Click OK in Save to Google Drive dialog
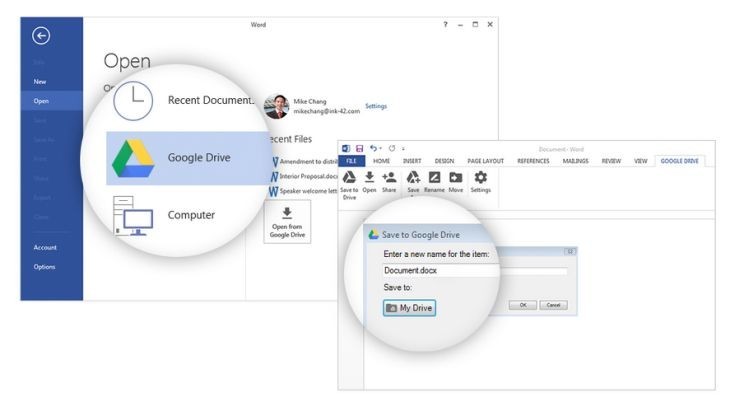Screen dimensions: 730x411 (522, 305)
